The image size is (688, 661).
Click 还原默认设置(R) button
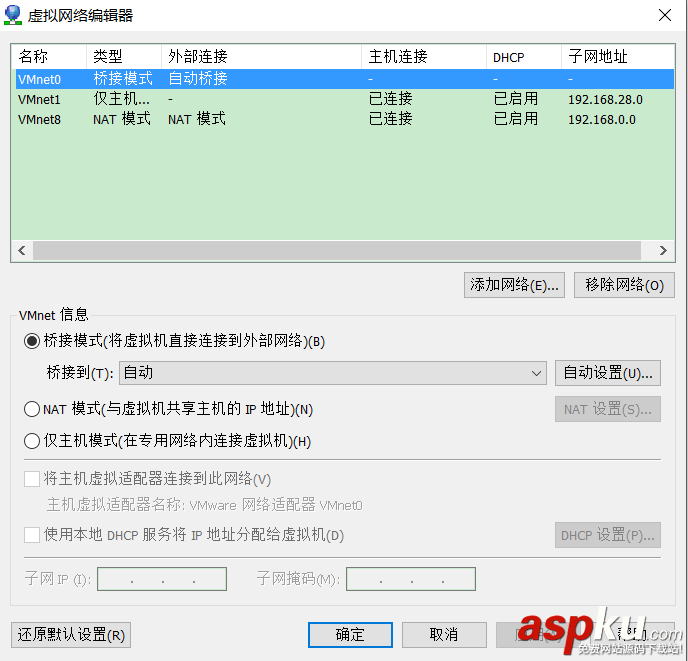pyautogui.click(x=71, y=635)
